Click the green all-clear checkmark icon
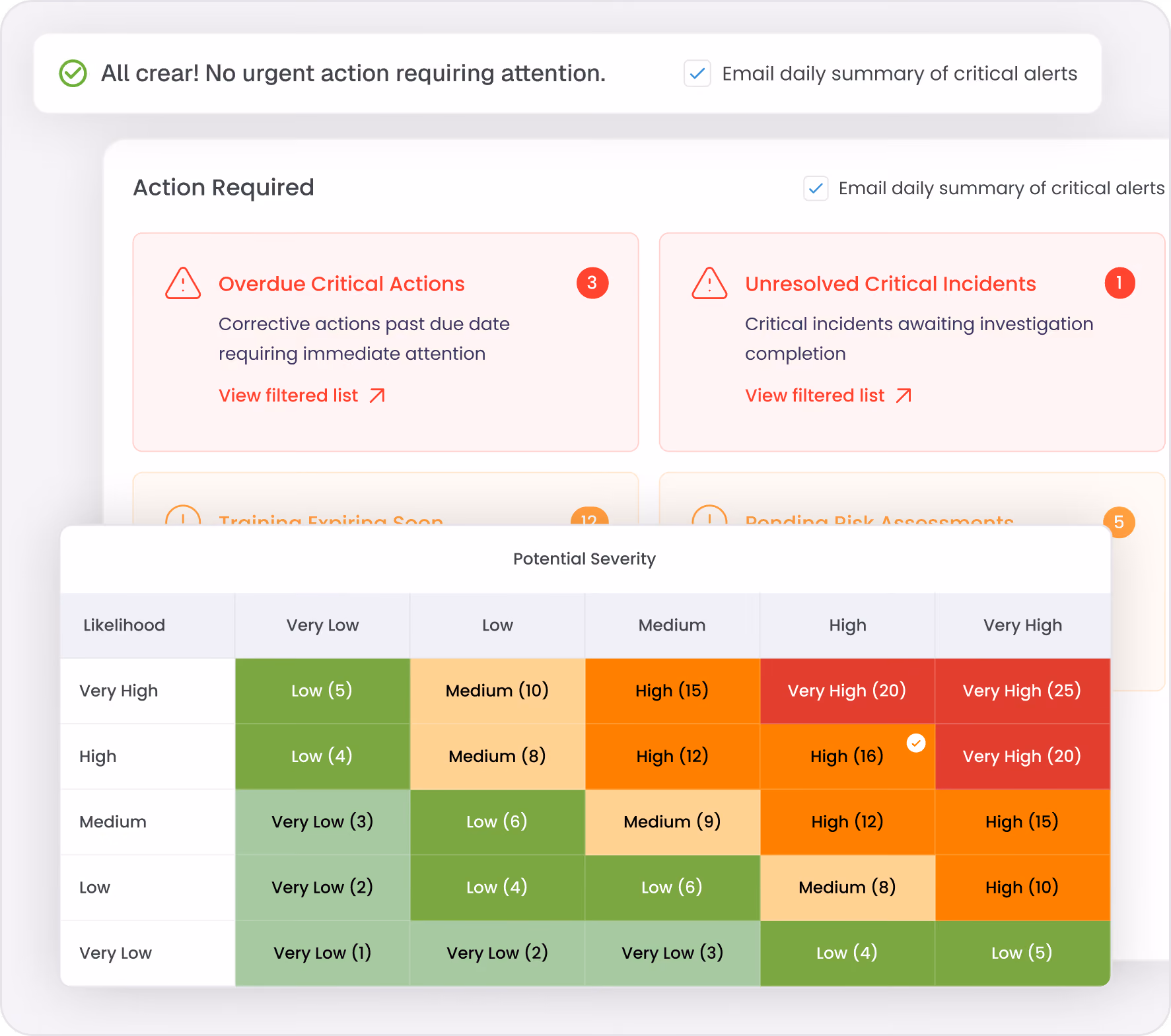The height and width of the screenshot is (1036, 1171). coord(73,73)
